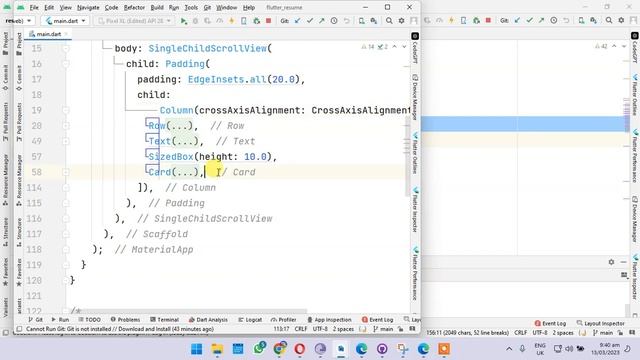
Task: Open the UTF-8 encoding selector in front window
Action: point(320,329)
